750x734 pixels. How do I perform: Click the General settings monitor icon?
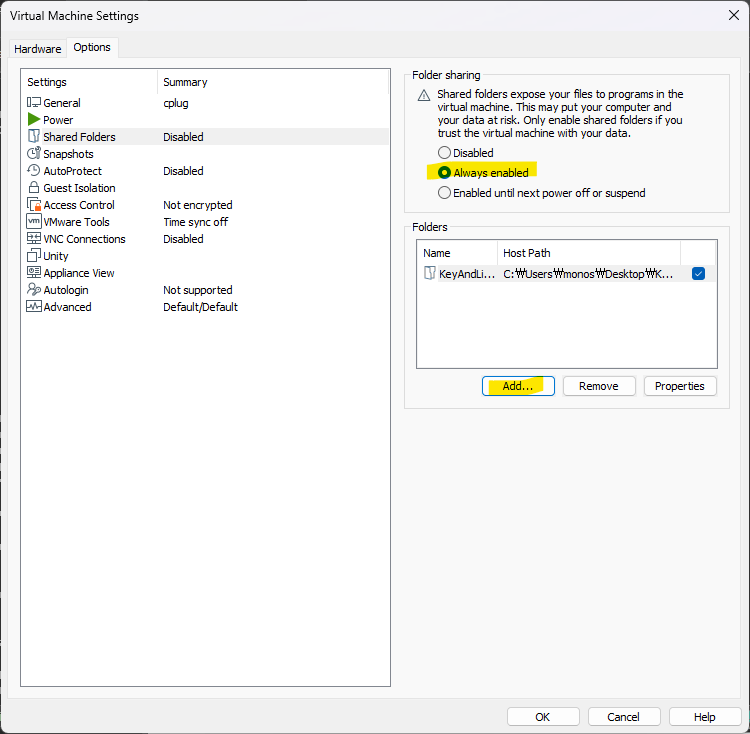pos(33,102)
